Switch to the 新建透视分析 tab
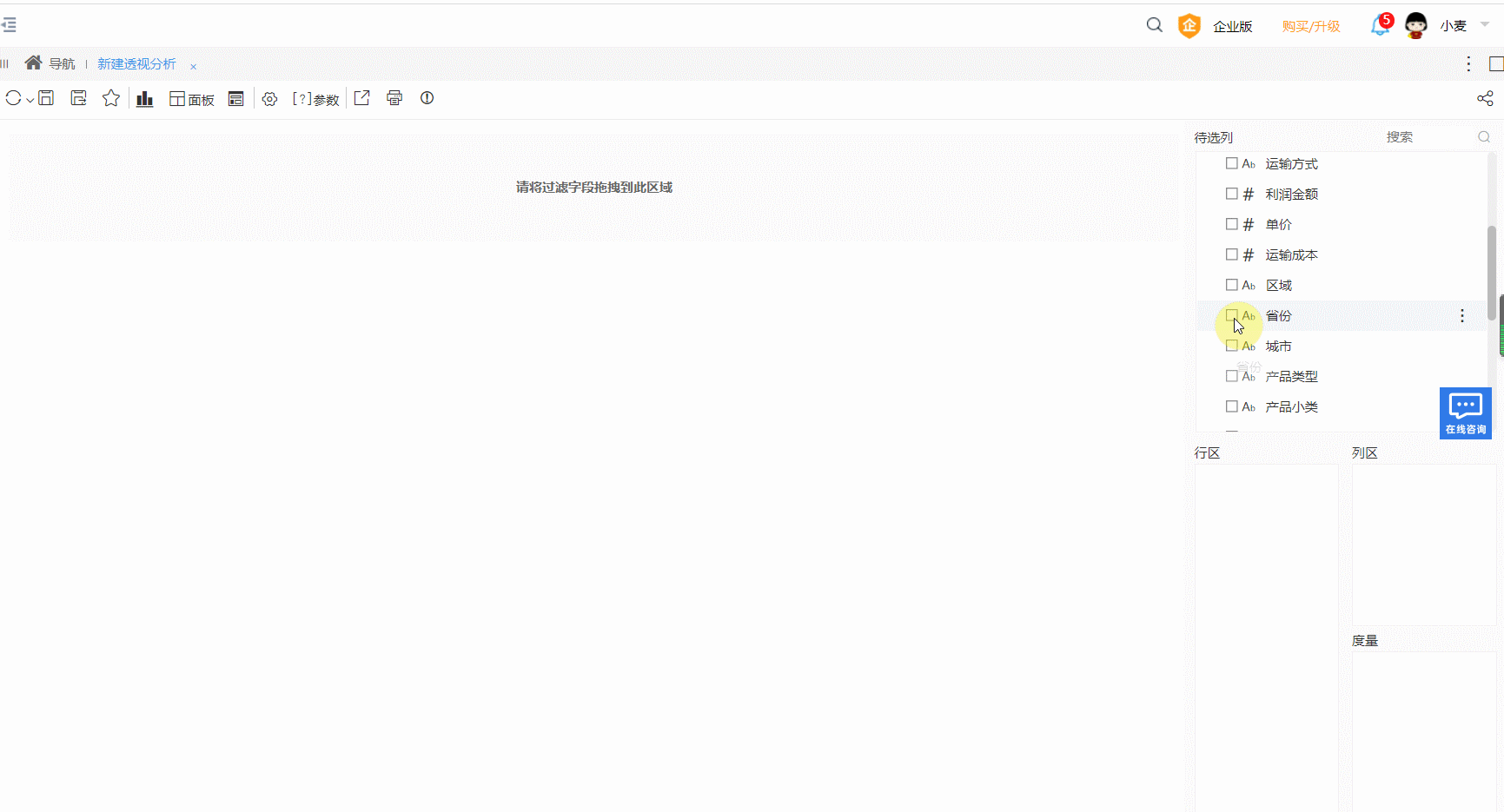This screenshot has height=812, width=1504. pos(136,63)
